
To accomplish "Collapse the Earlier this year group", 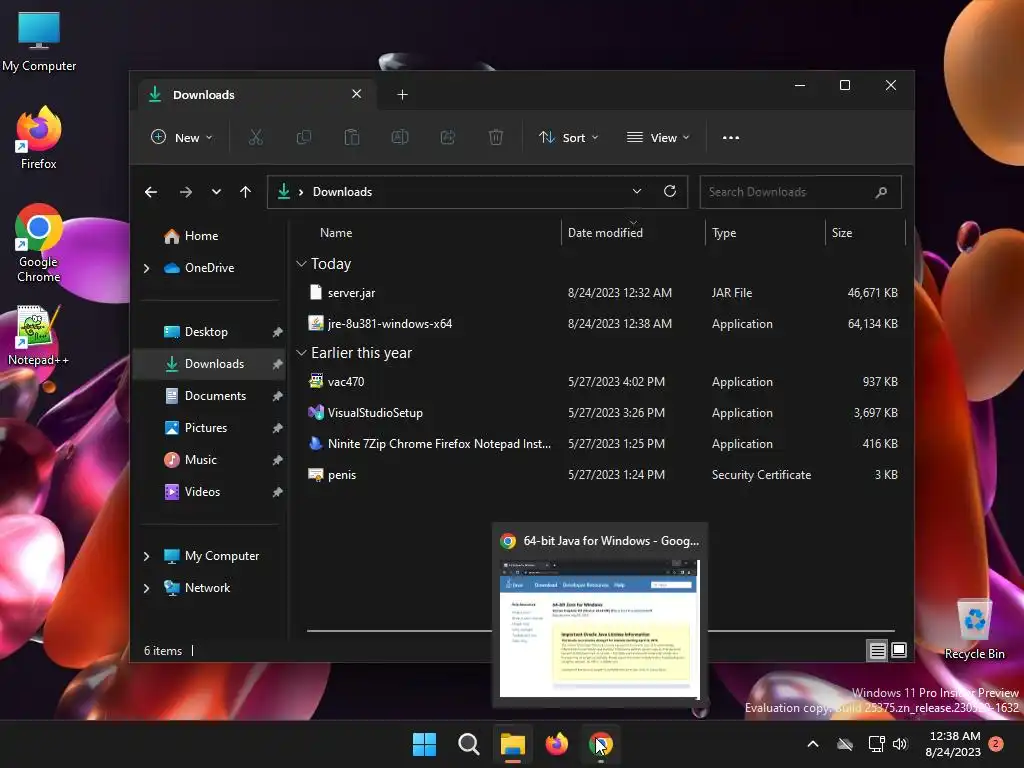I will [x=301, y=353].
